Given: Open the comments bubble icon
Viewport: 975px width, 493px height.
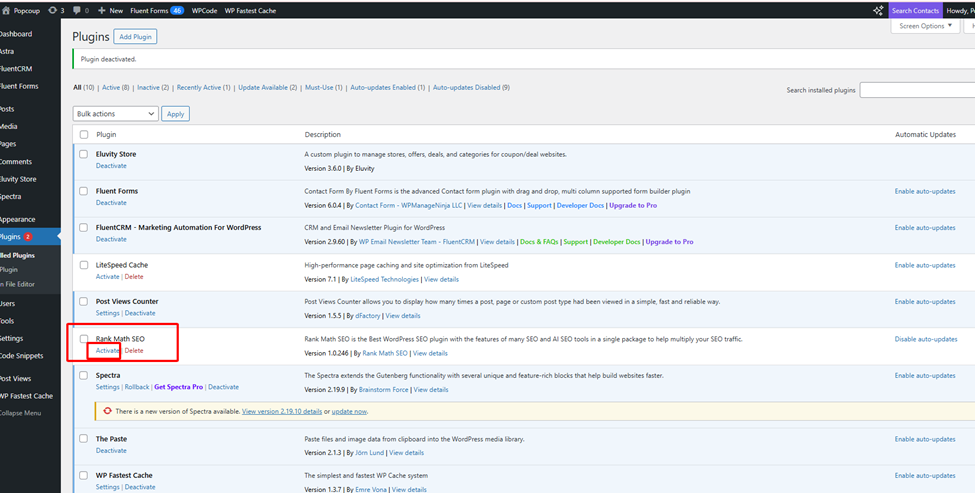Looking at the screenshot, I should pyautogui.click(x=77, y=11).
